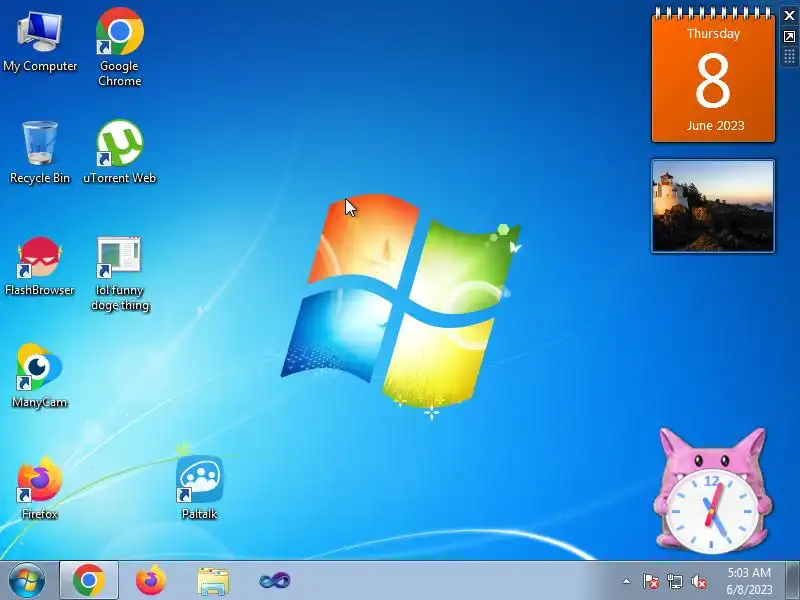Open Chrome from the taskbar
Image resolution: width=800 pixels, height=600 pixels.
(x=89, y=581)
